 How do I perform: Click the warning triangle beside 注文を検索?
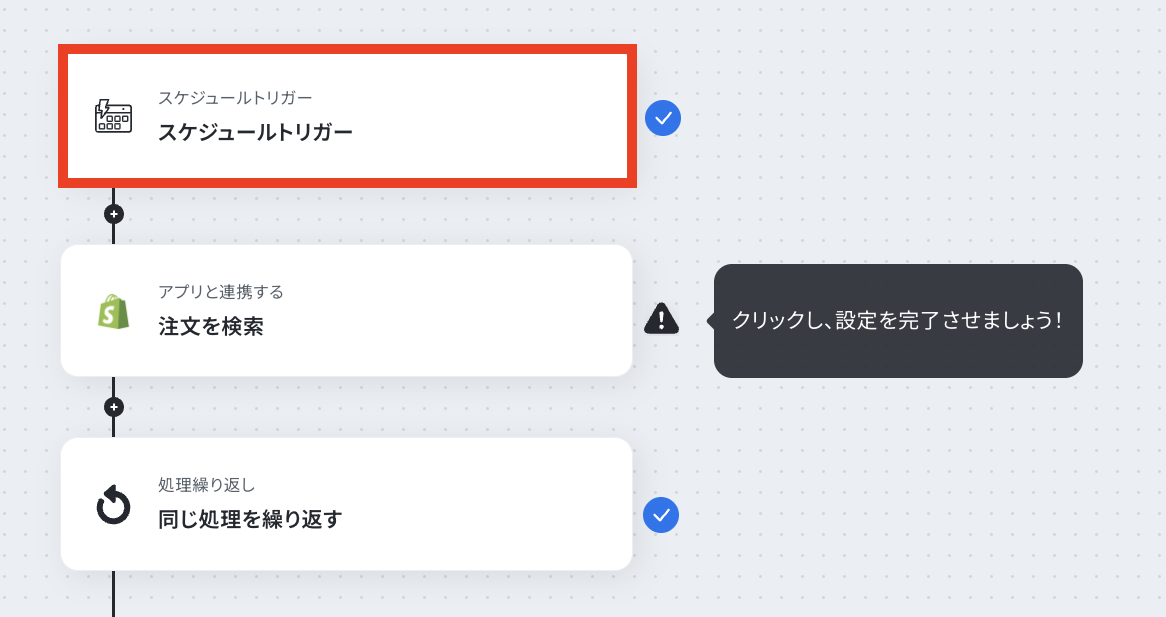point(661,318)
